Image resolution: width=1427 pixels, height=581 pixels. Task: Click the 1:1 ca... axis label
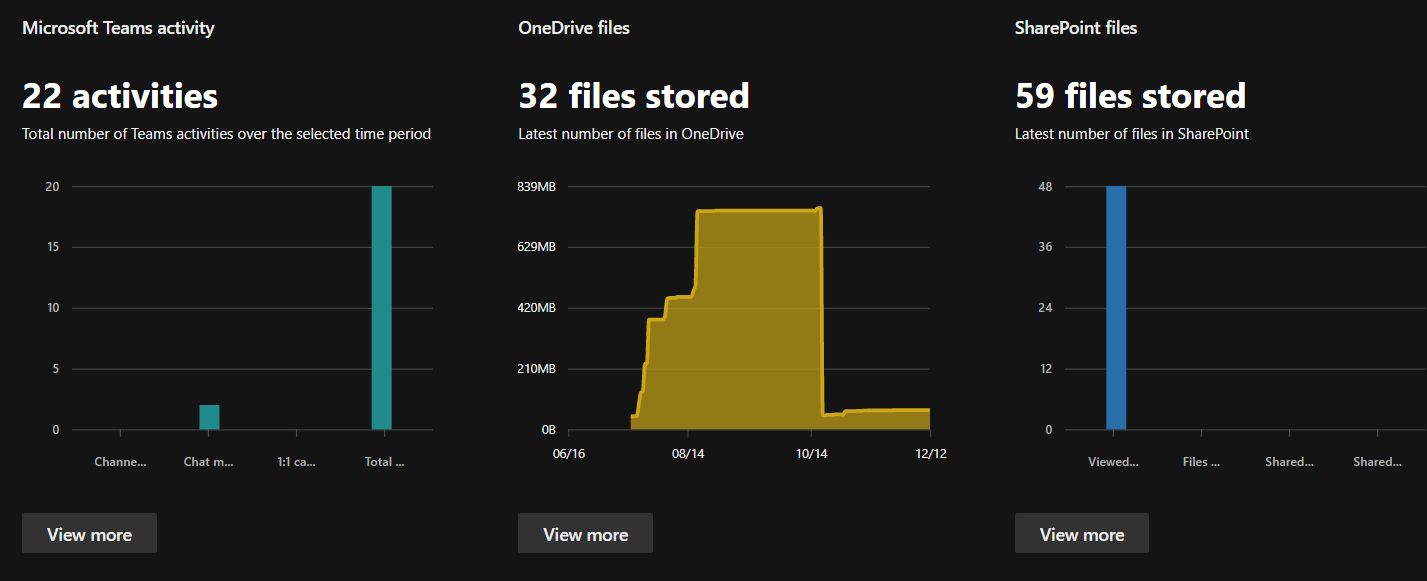point(296,462)
